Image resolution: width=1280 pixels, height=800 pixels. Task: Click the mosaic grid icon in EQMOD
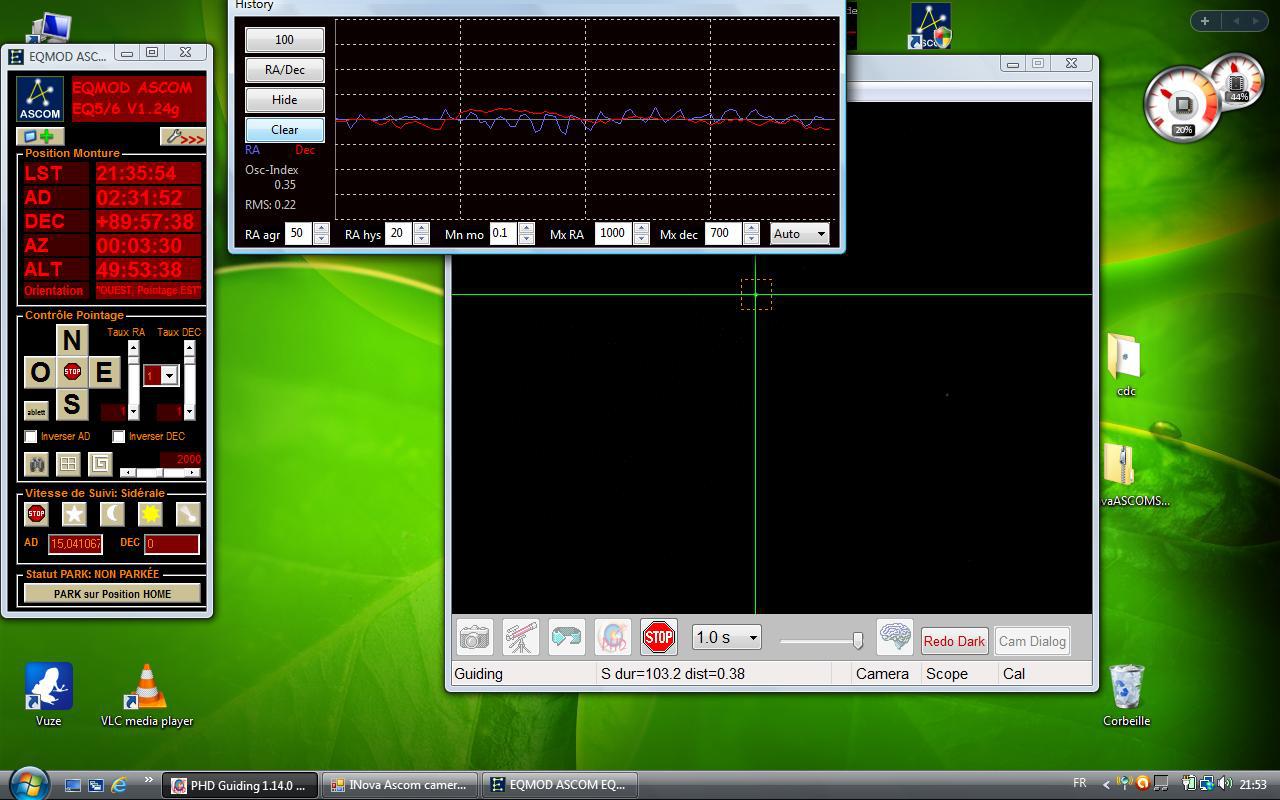pyautogui.click(x=68, y=464)
